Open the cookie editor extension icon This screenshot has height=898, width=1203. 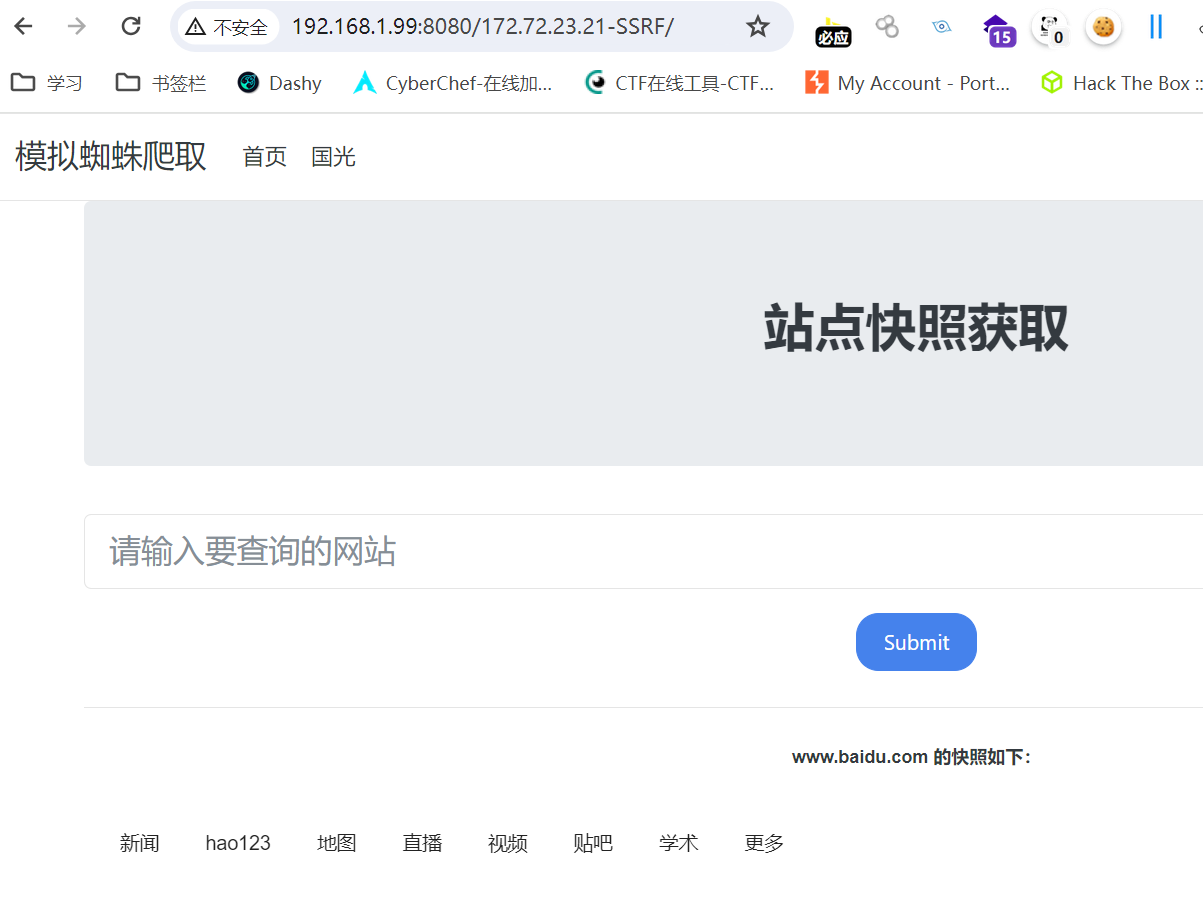pos(1103,27)
